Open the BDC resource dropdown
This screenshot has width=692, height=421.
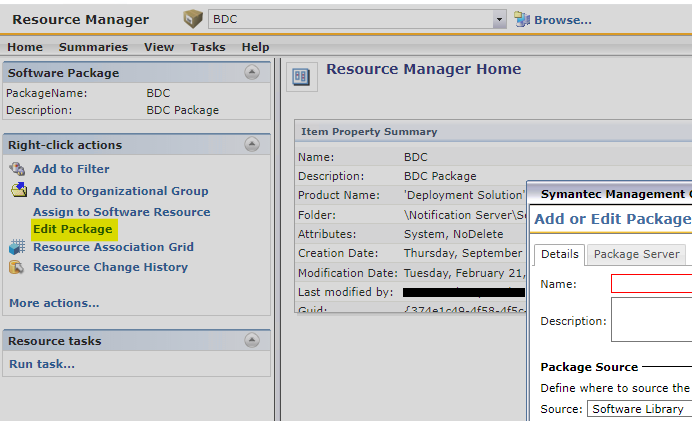pyautogui.click(x=500, y=19)
